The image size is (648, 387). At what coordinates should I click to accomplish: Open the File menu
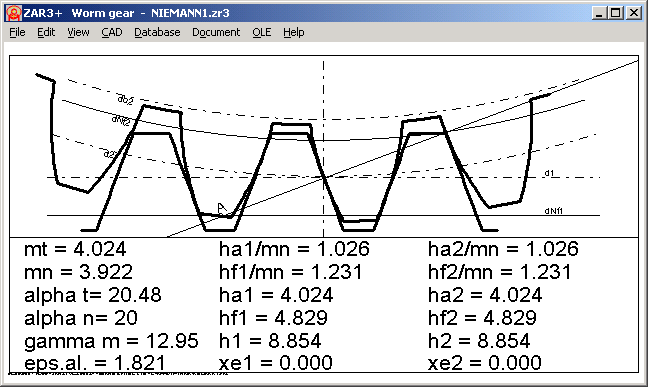tap(17, 32)
